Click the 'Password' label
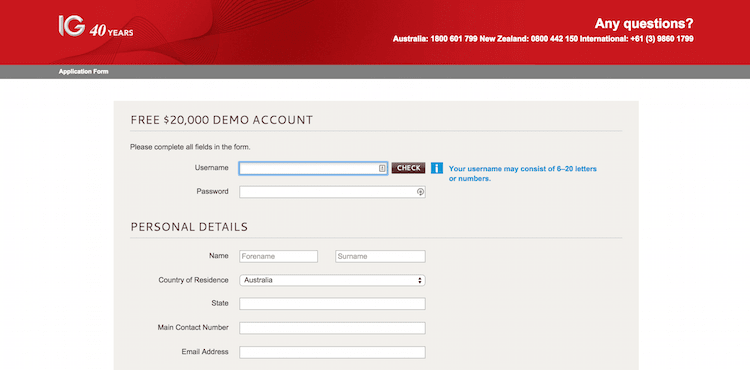The image size is (750, 370). (212, 191)
